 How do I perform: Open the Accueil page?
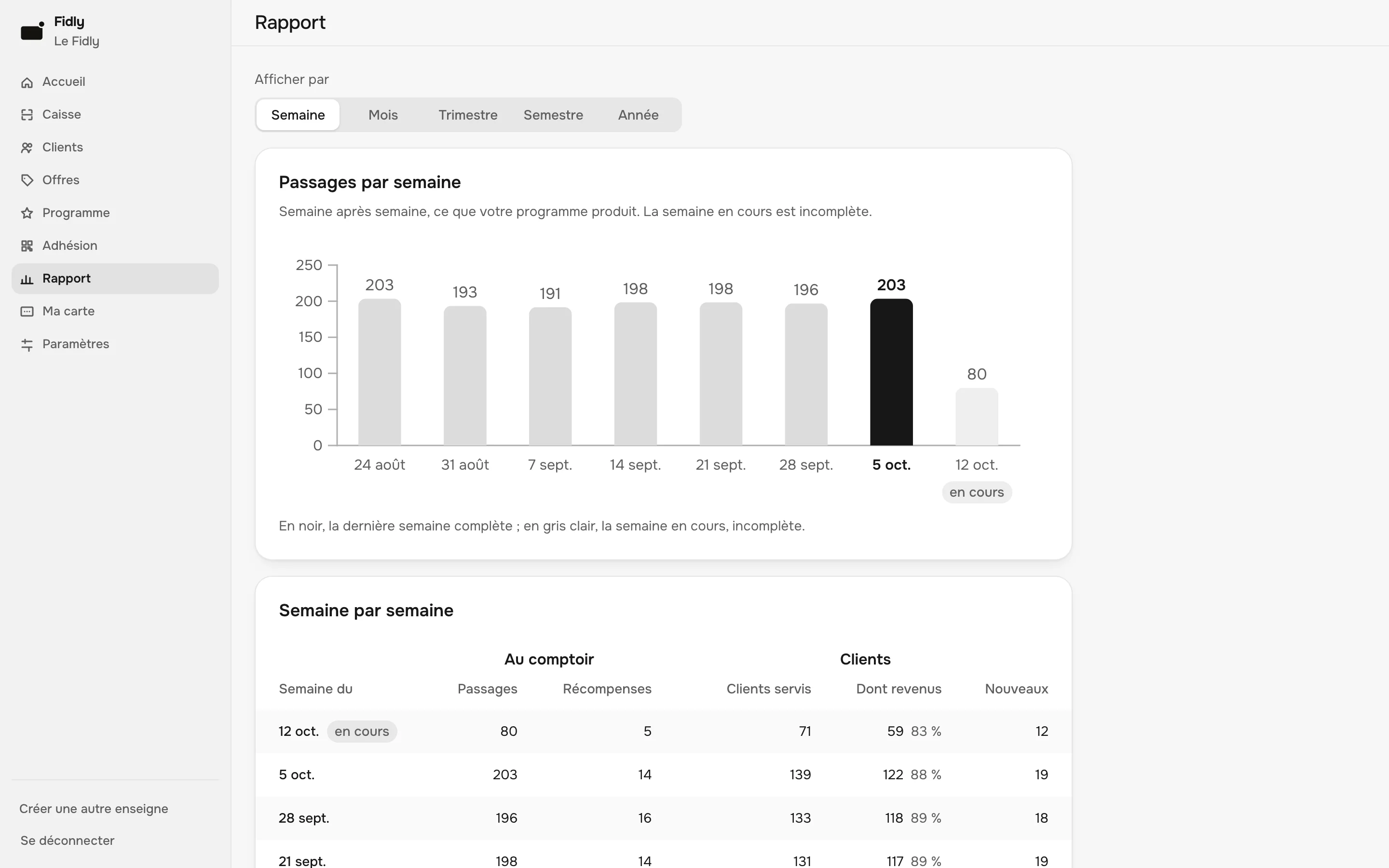(115, 82)
